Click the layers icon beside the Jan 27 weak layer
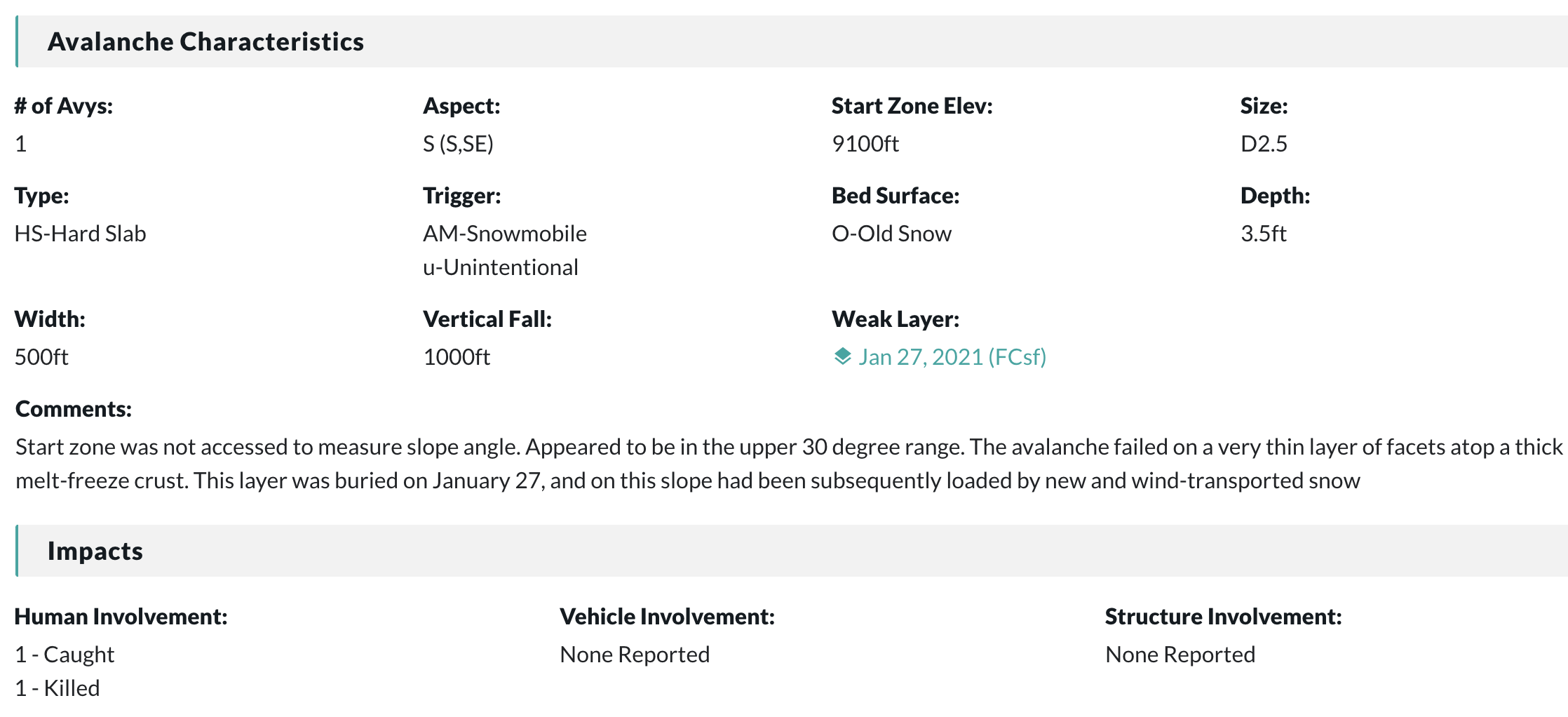 pyautogui.click(x=842, y=356)
